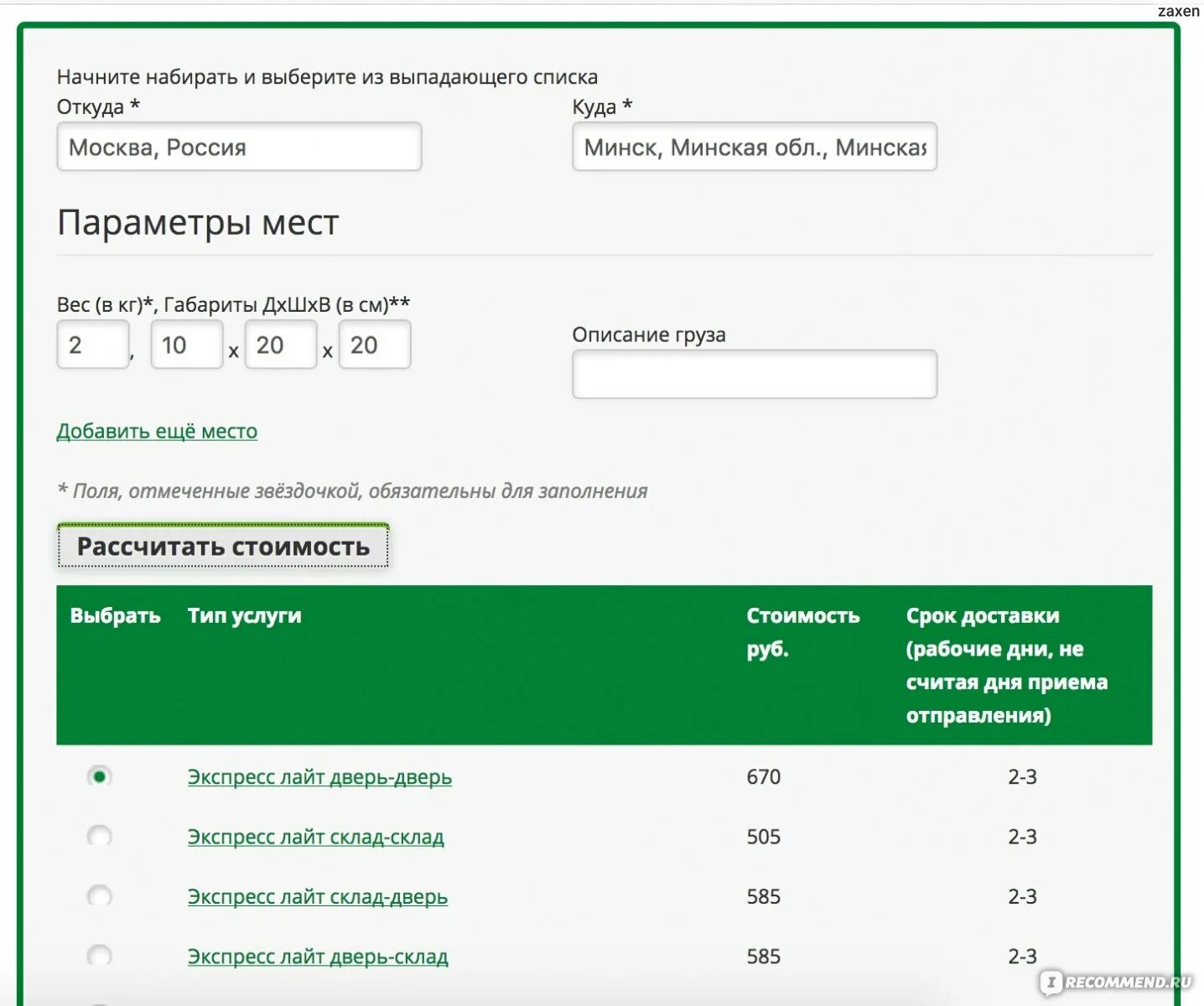
Task: Click the 'Описание груза' label
Action: (649, 334)
